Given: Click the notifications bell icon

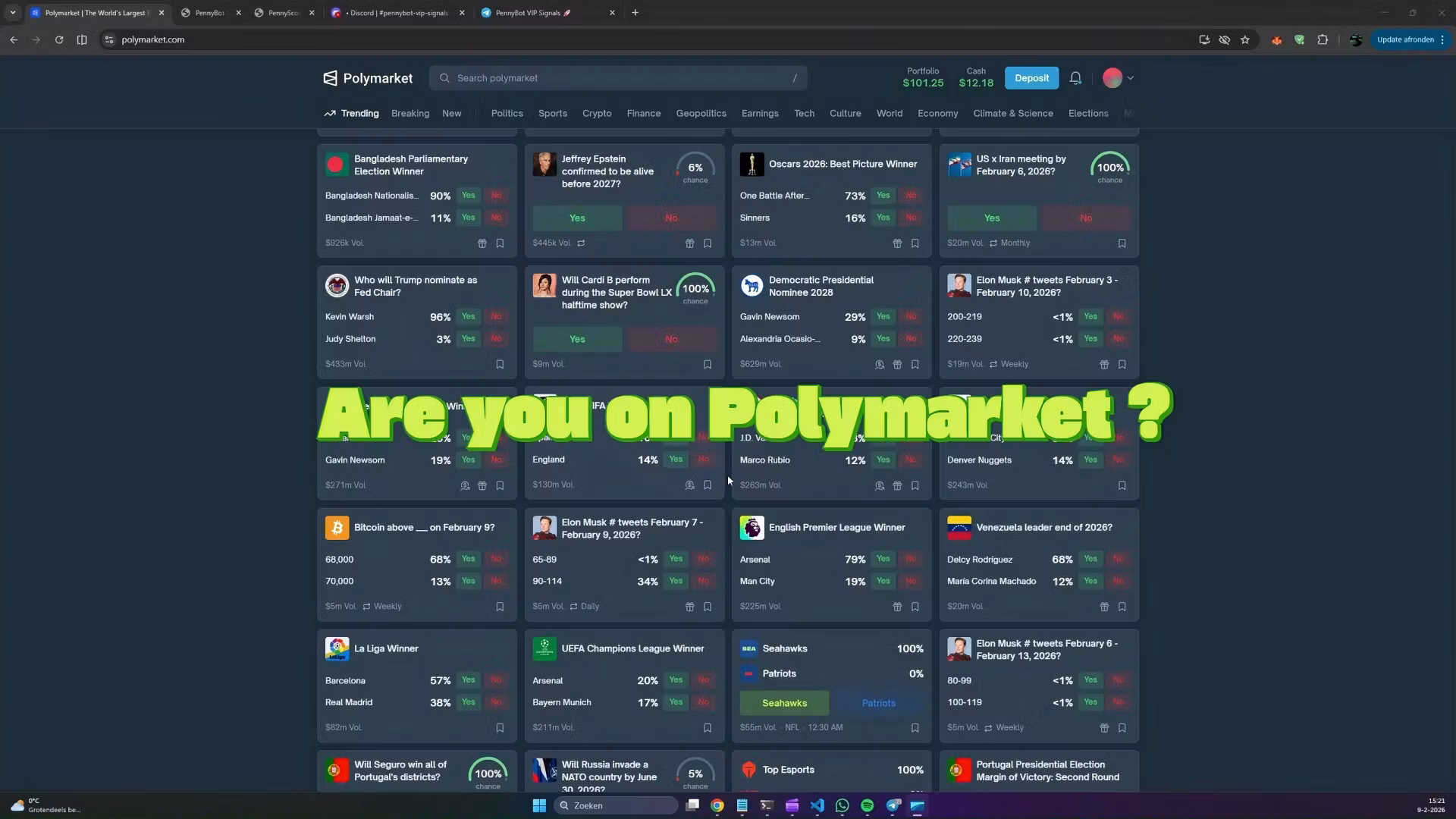Looking at the screenshot, I should (x=1075, y=77).
